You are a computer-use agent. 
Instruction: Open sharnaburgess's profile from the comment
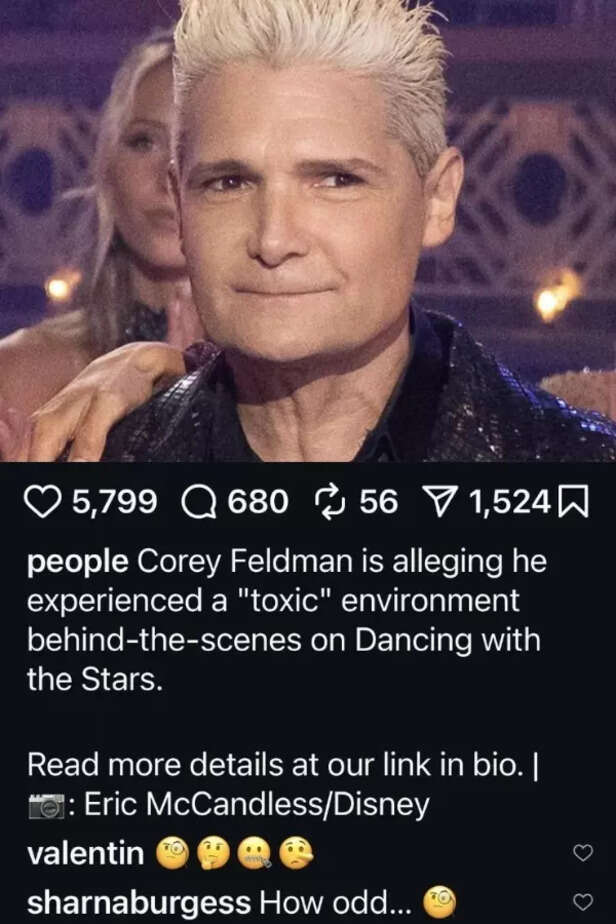pos(139,902)
